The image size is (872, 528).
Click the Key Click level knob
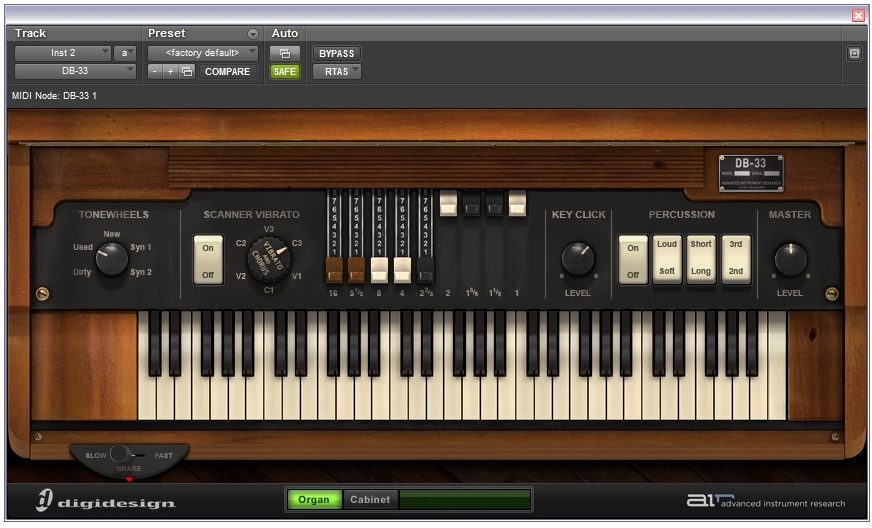point(578,259)
